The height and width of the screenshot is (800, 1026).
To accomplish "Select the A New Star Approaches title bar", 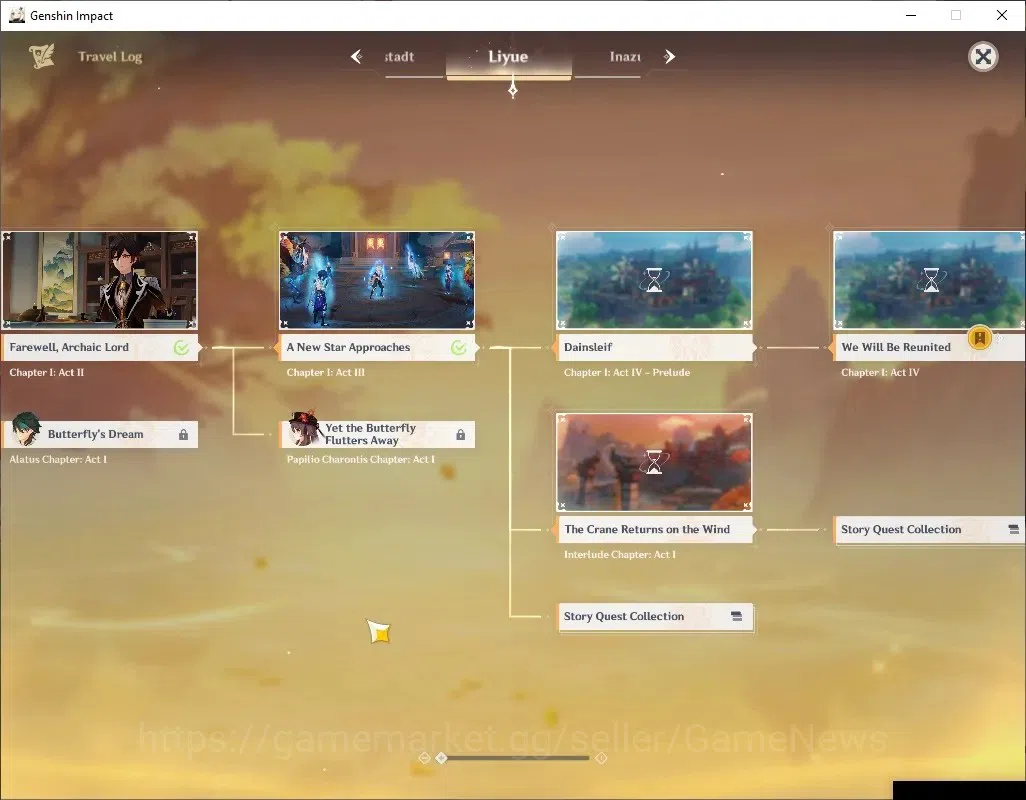I will [377, 347].
